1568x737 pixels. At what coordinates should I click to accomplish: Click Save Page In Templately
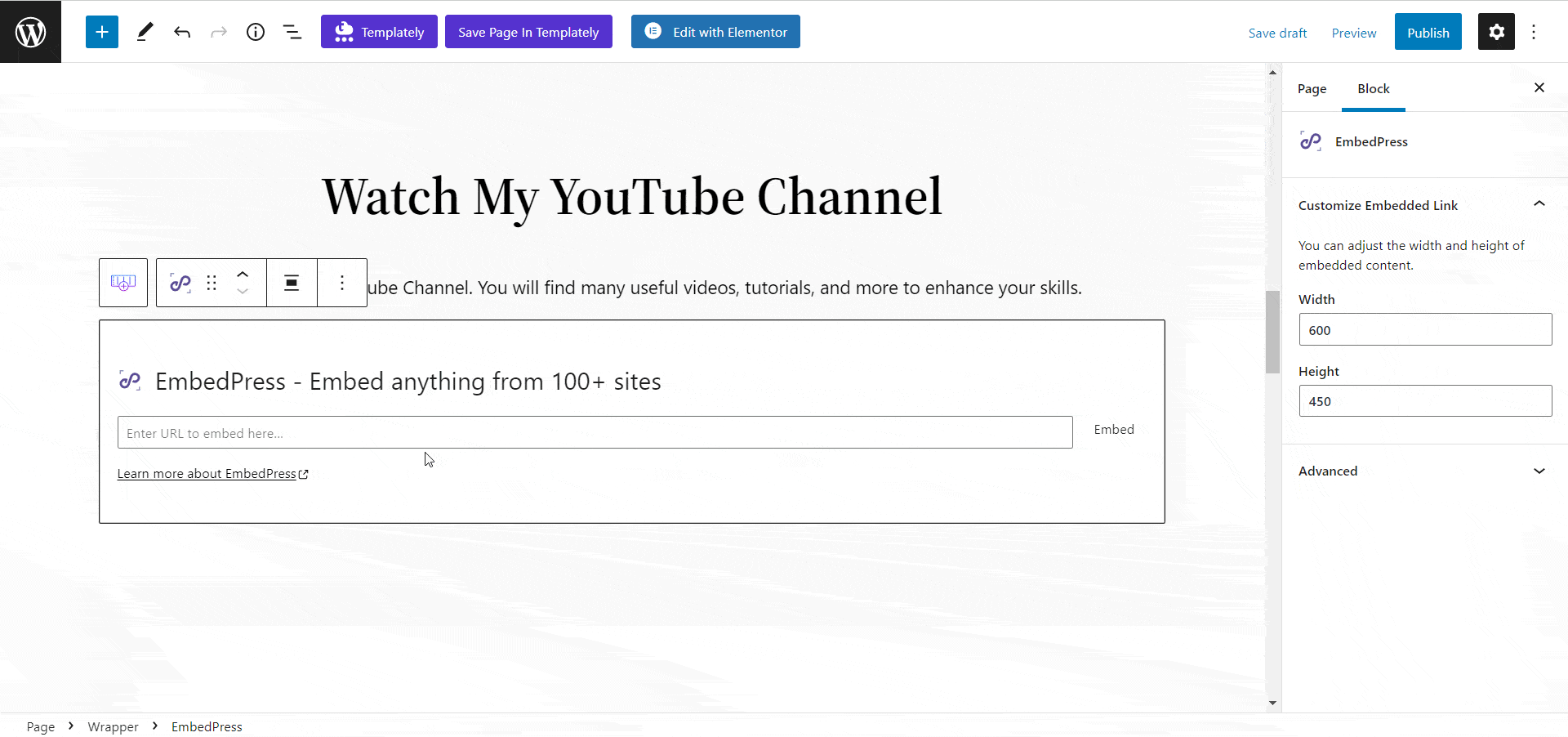pyautogui.click(x=528, y=32)
